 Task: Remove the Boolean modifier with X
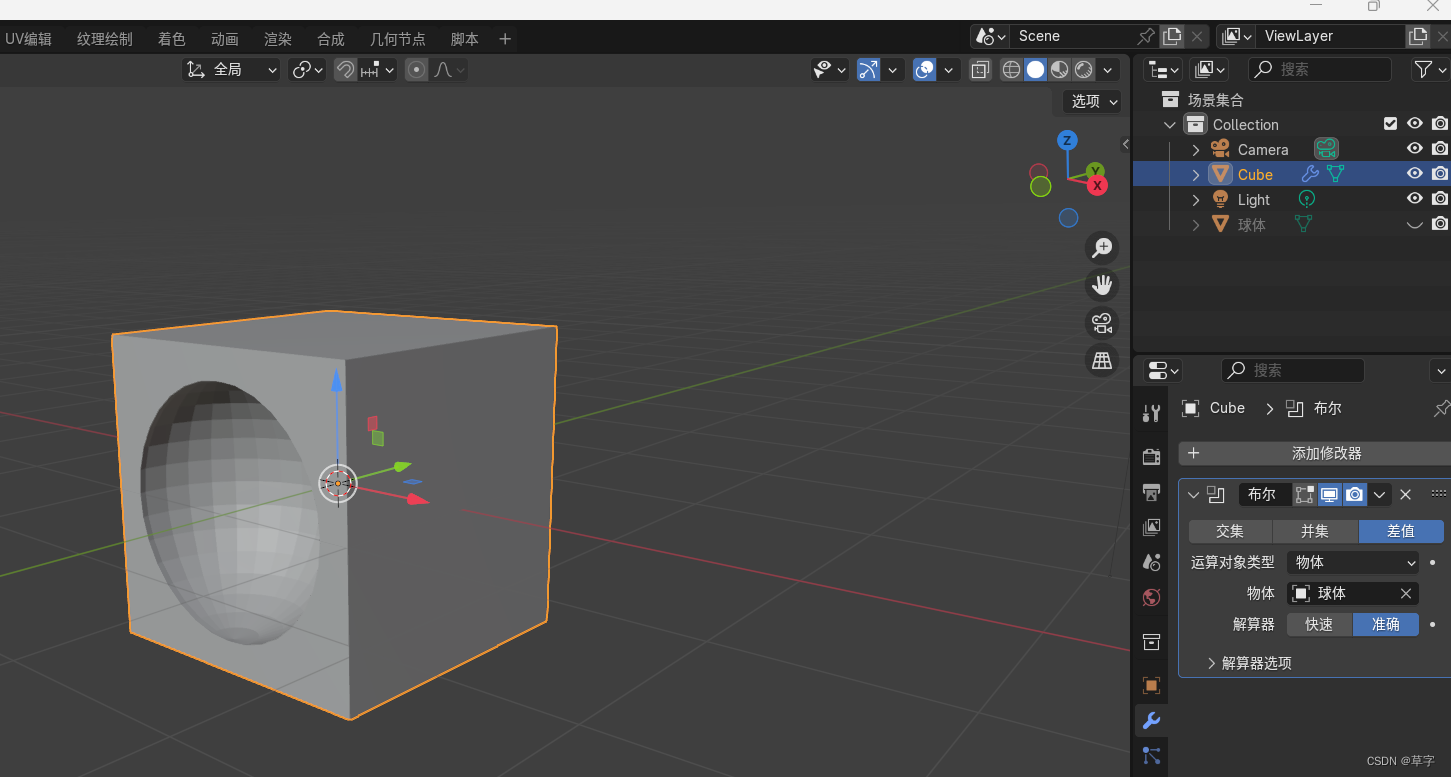[x=1405, y=494]
